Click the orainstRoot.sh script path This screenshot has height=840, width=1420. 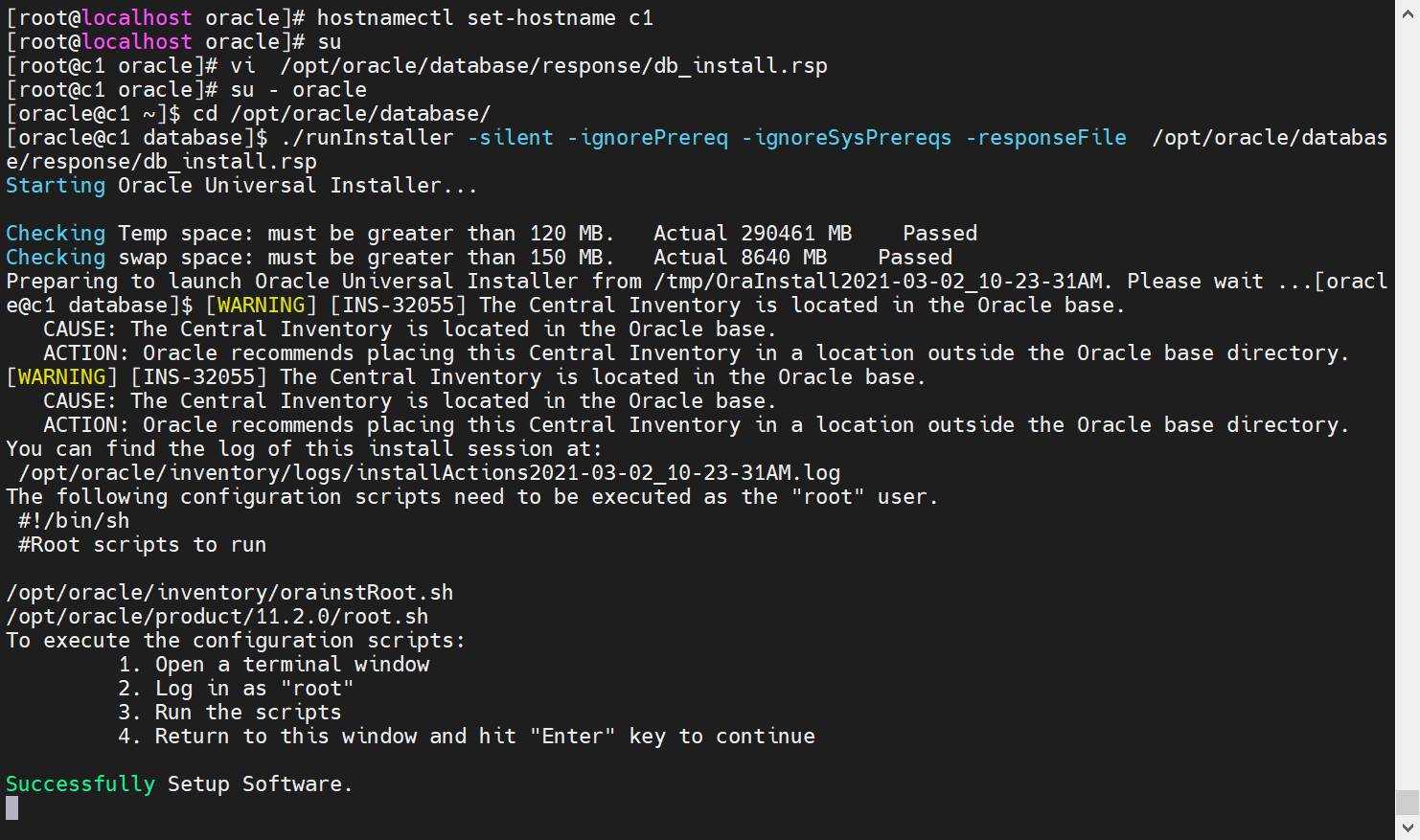click(x=230, y=593)
